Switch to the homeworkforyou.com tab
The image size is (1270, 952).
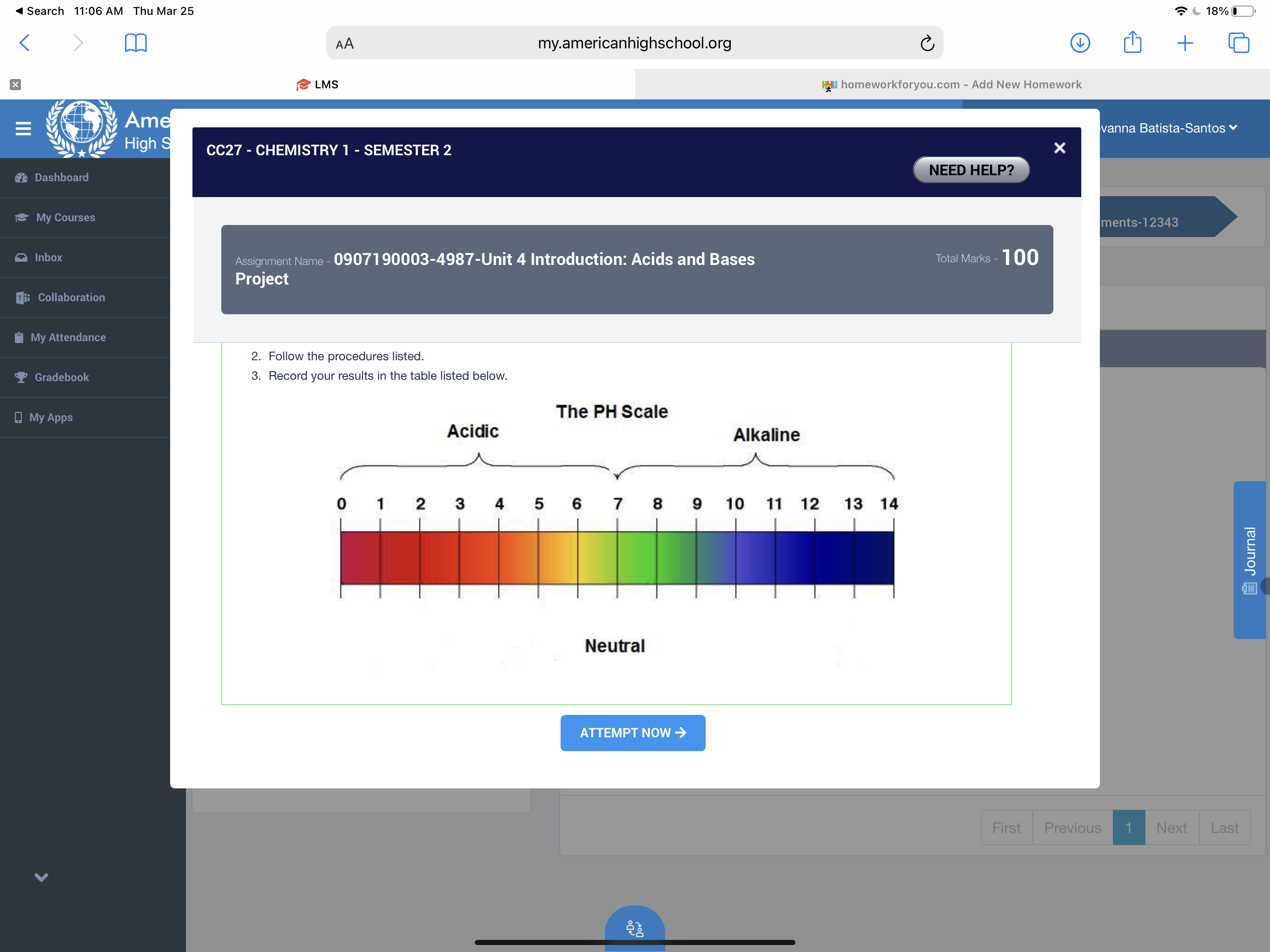tap(952, 85)
